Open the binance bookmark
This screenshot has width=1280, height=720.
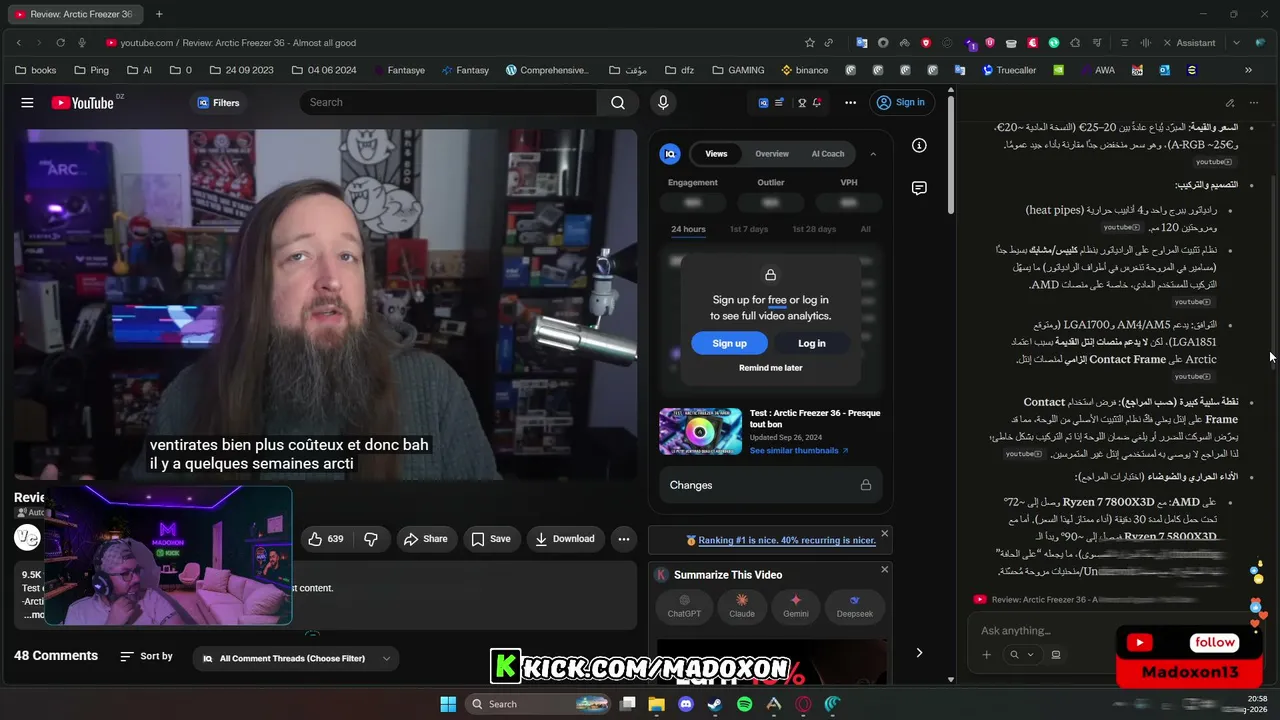(804, 70)
